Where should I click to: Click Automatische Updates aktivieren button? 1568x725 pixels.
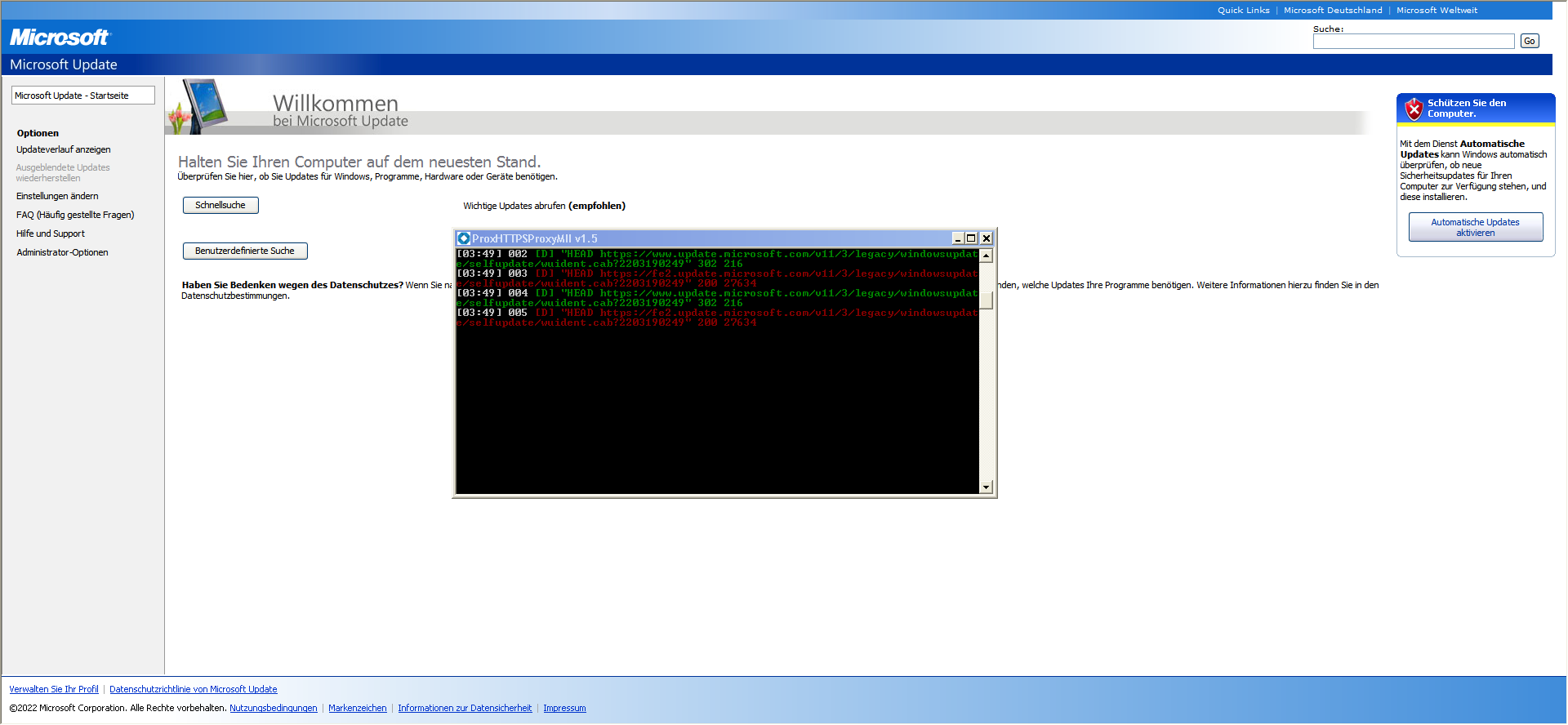1475,227
